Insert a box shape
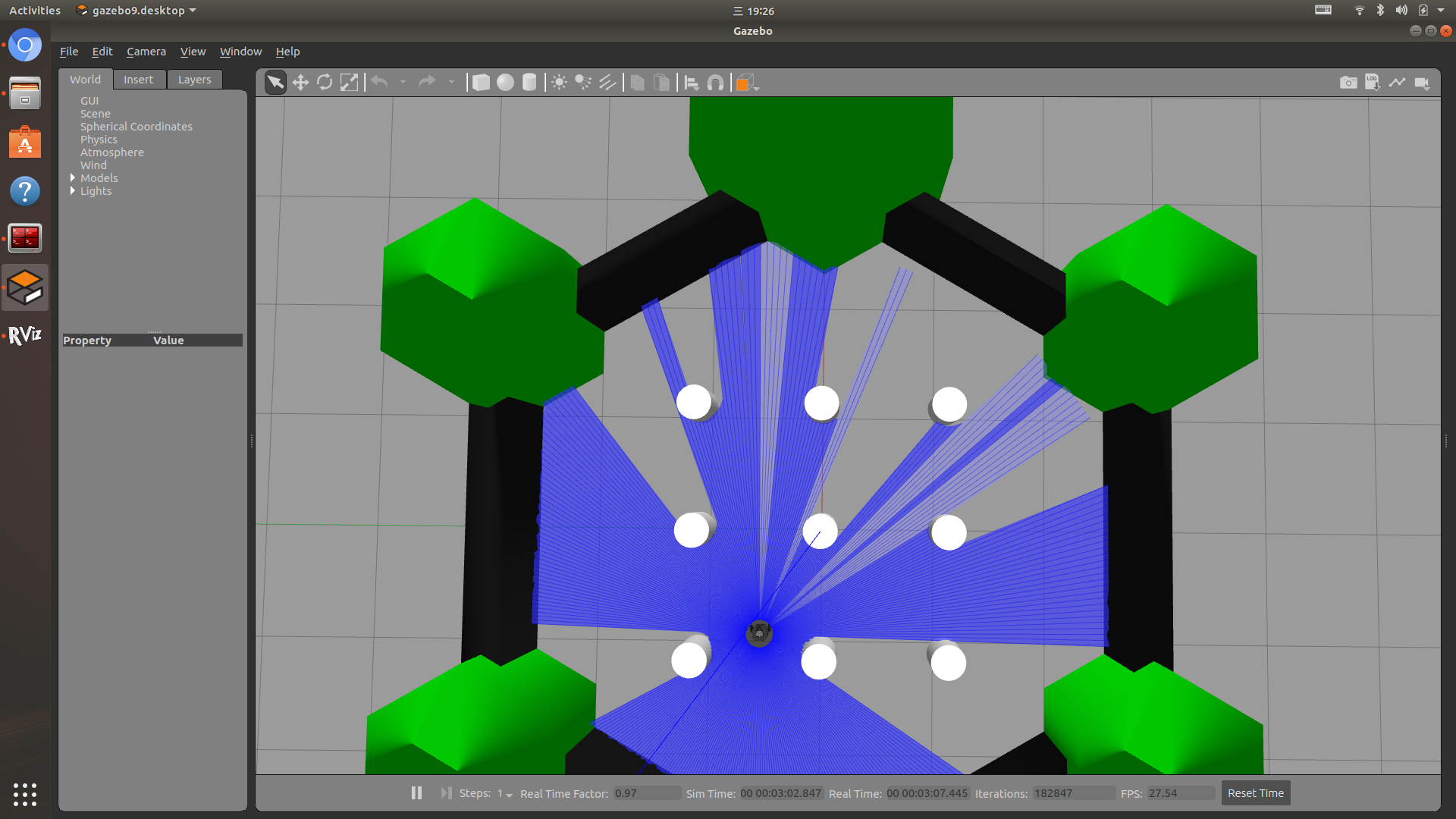This screenshot has width=1456, height=819. pos(481,83)
